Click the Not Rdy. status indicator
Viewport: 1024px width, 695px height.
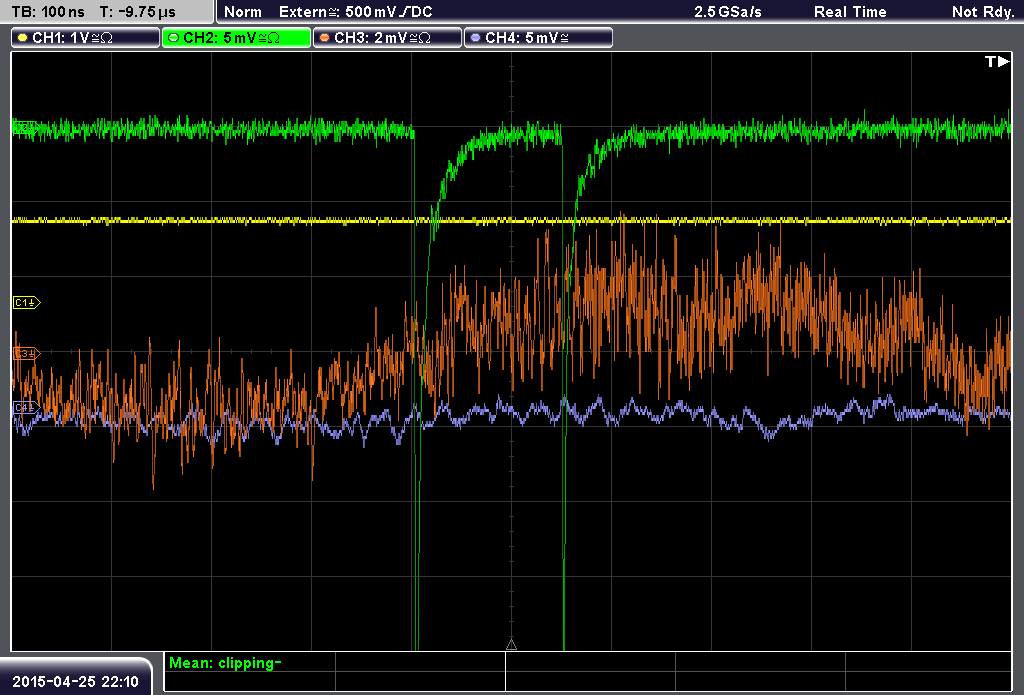click(983, 12)
